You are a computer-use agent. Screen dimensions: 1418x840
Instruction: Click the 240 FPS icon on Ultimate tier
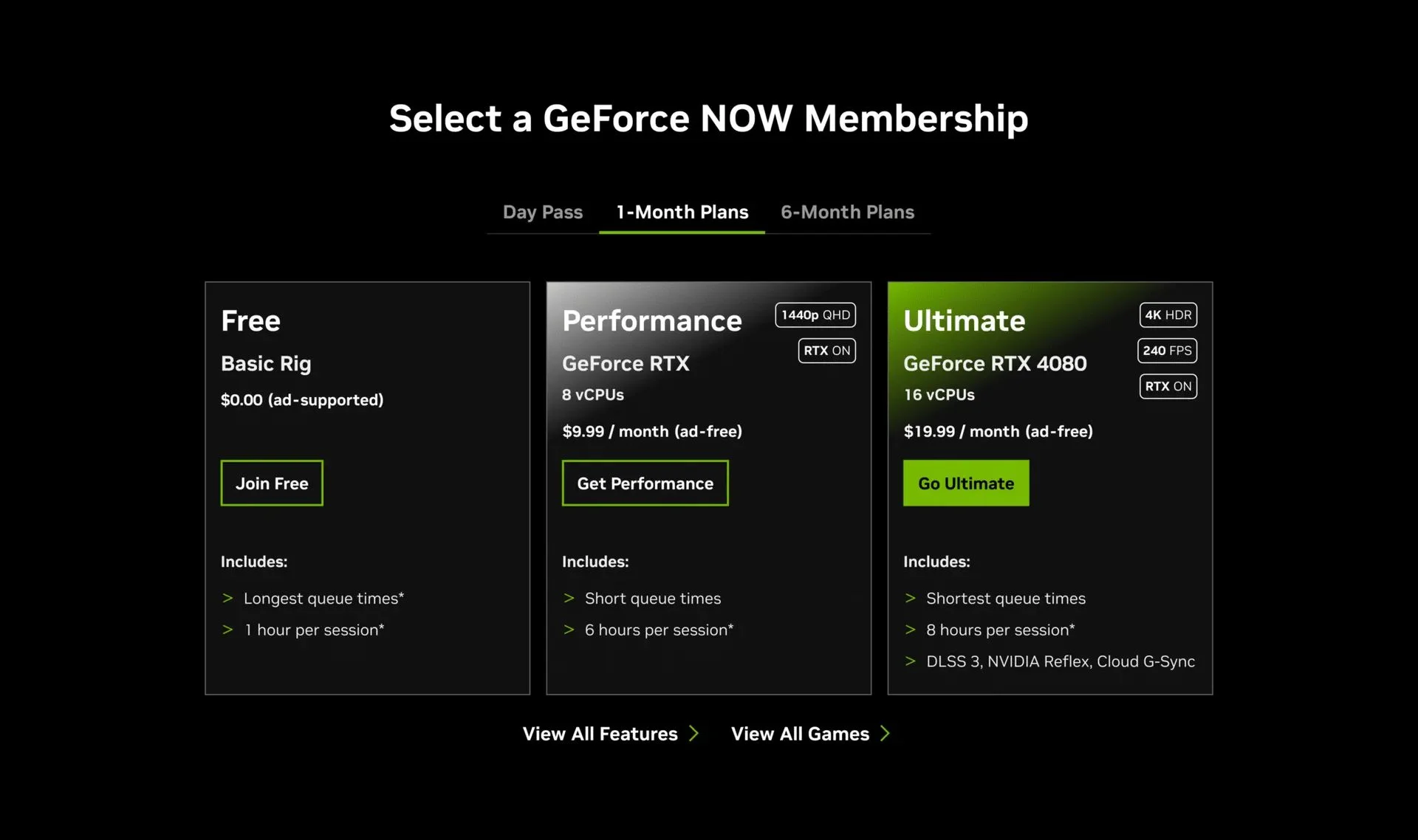tap(1167, 350)
